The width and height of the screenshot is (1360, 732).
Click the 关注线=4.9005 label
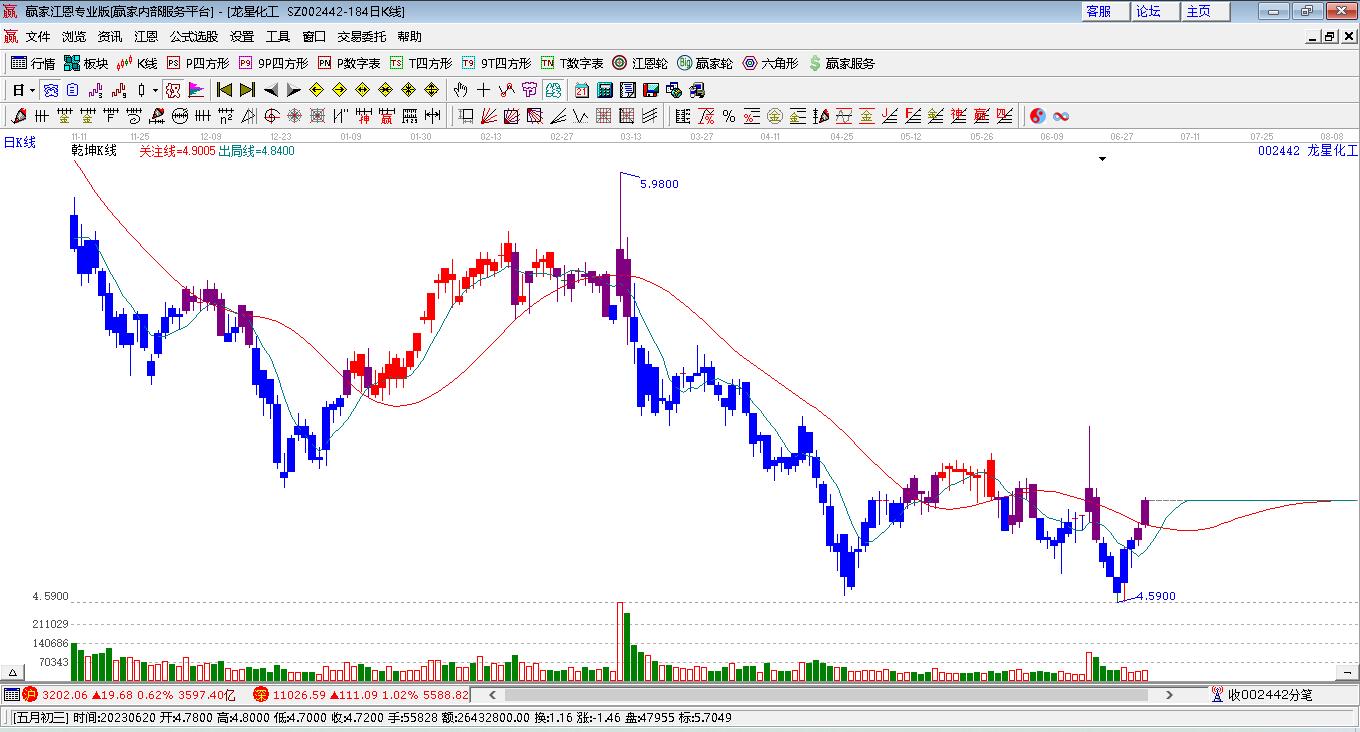pyautogui.click(x=177, y=151)
